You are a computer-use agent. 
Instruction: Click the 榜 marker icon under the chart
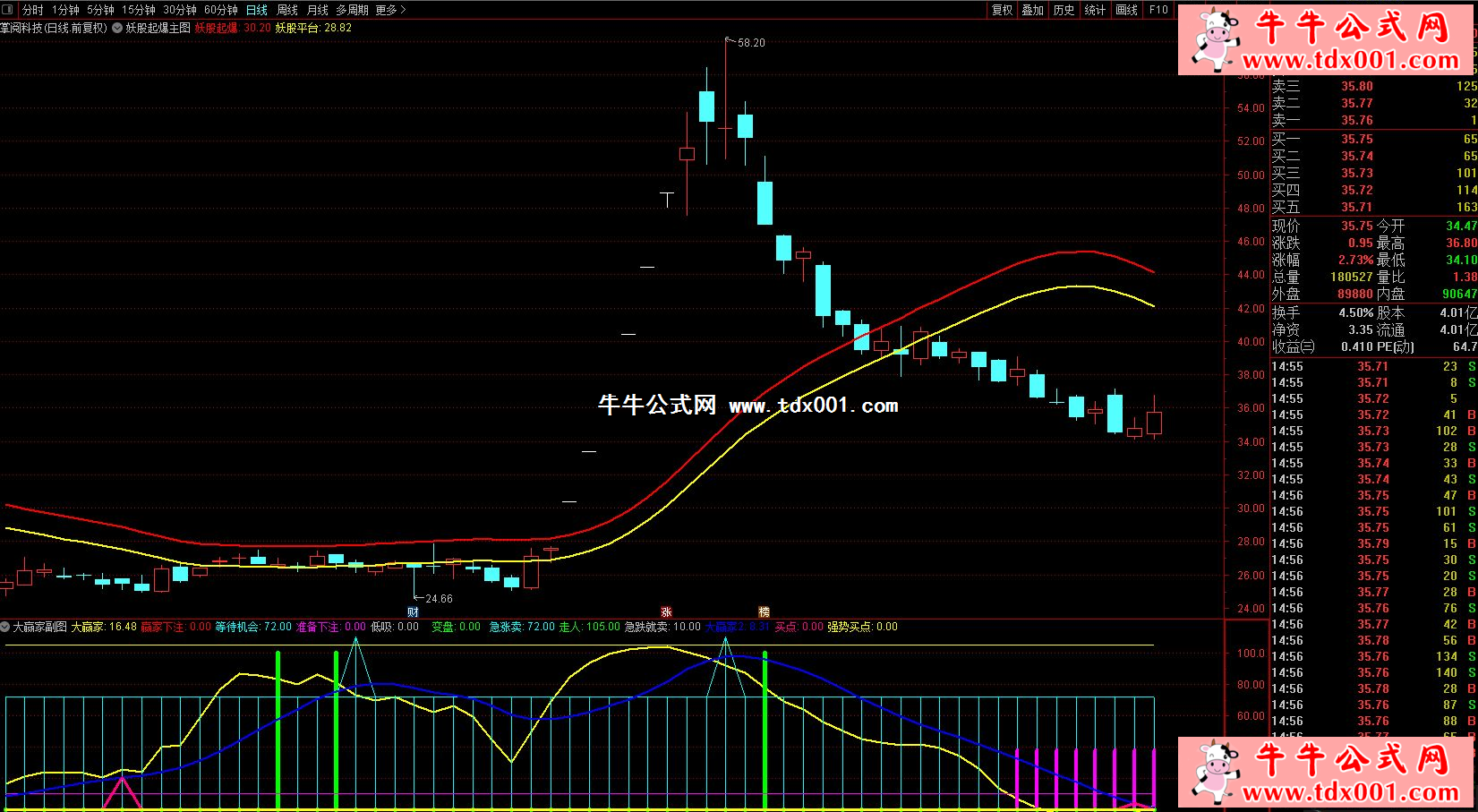point(764,612)
